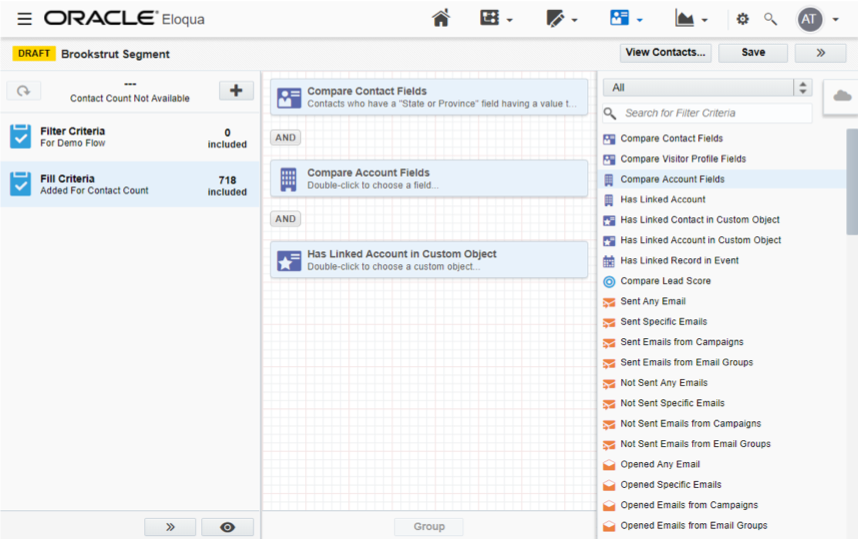This screenshot has height=539, width=858.
Task: Click the Compare Account Fields building icon on canvas
Action: [288, 179]
